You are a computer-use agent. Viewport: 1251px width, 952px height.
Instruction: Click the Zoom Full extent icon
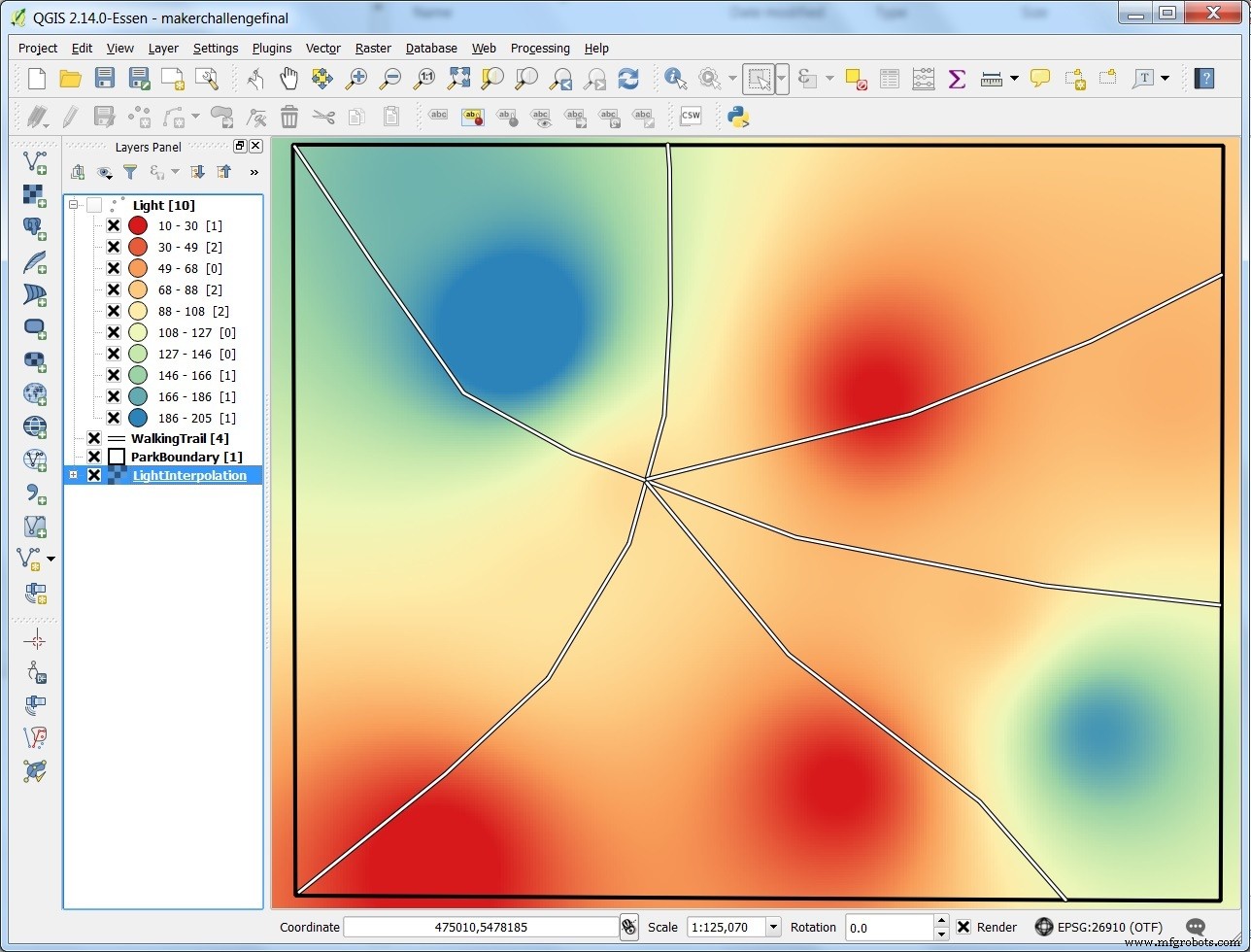459,79
